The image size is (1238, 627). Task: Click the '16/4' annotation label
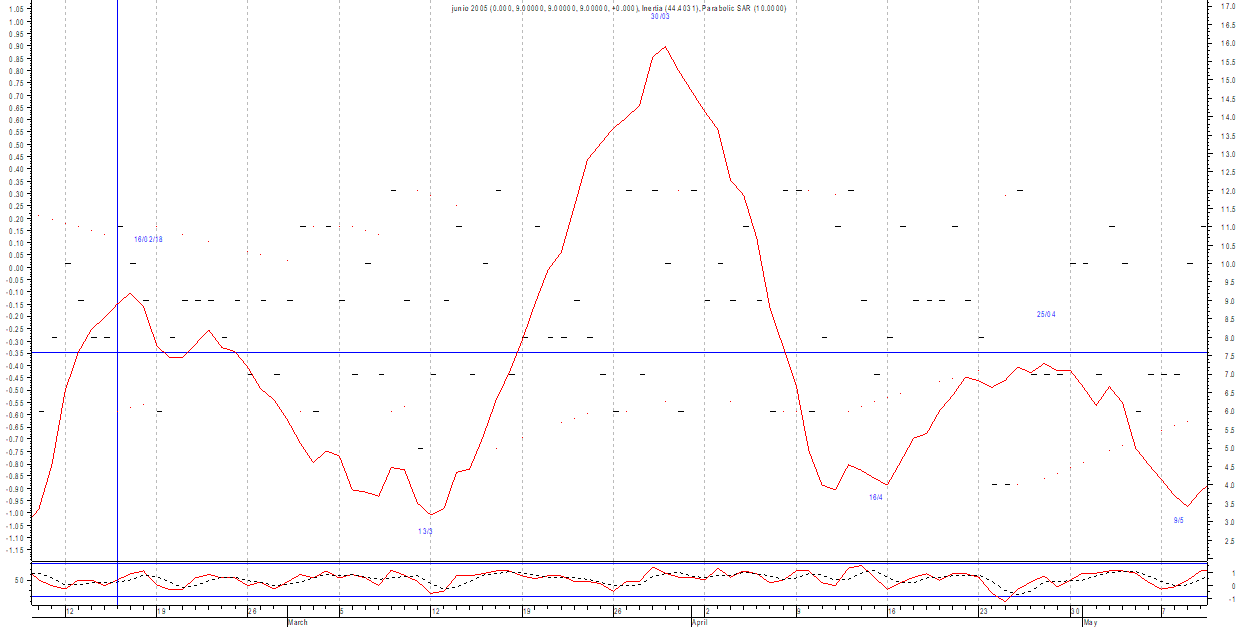[875, 497]
